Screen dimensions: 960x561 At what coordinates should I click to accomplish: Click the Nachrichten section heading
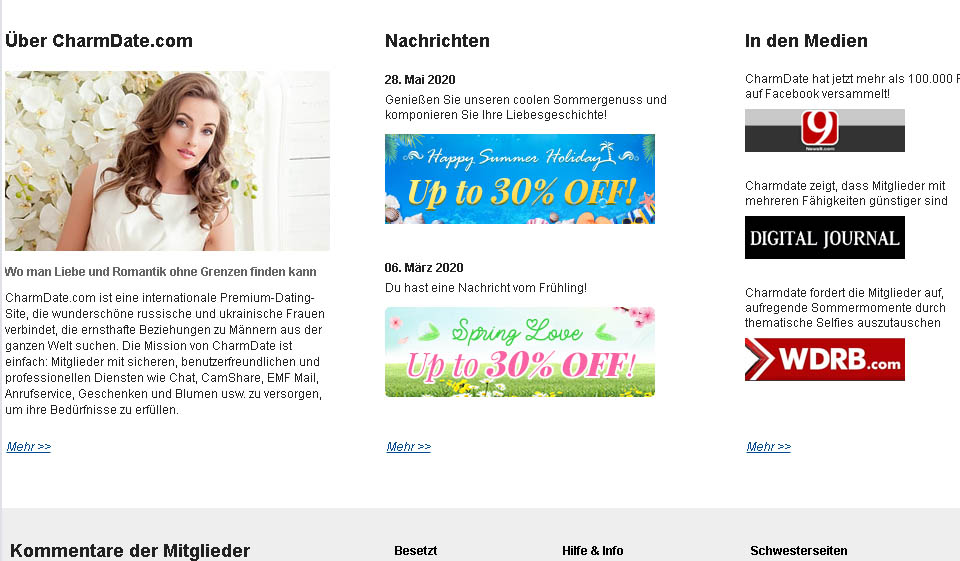tap(437, 41)
